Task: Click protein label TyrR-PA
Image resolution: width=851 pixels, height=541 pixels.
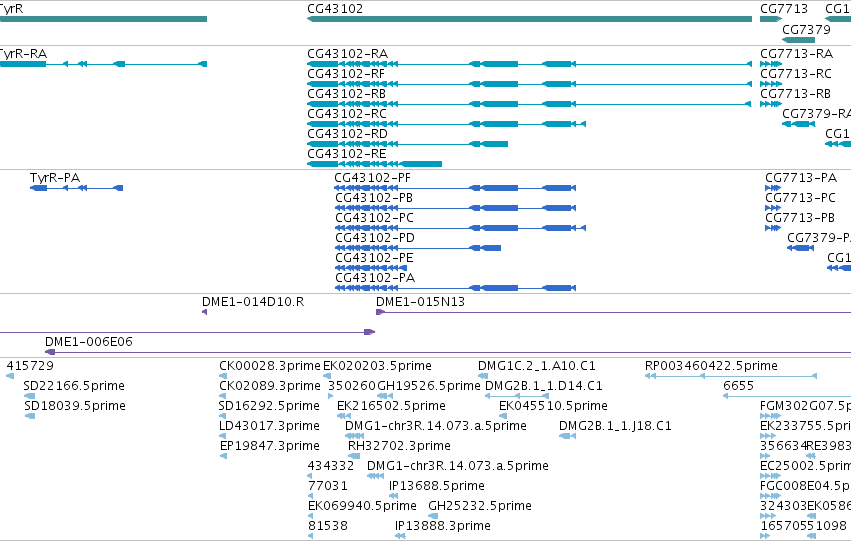Action: (55, 178)
